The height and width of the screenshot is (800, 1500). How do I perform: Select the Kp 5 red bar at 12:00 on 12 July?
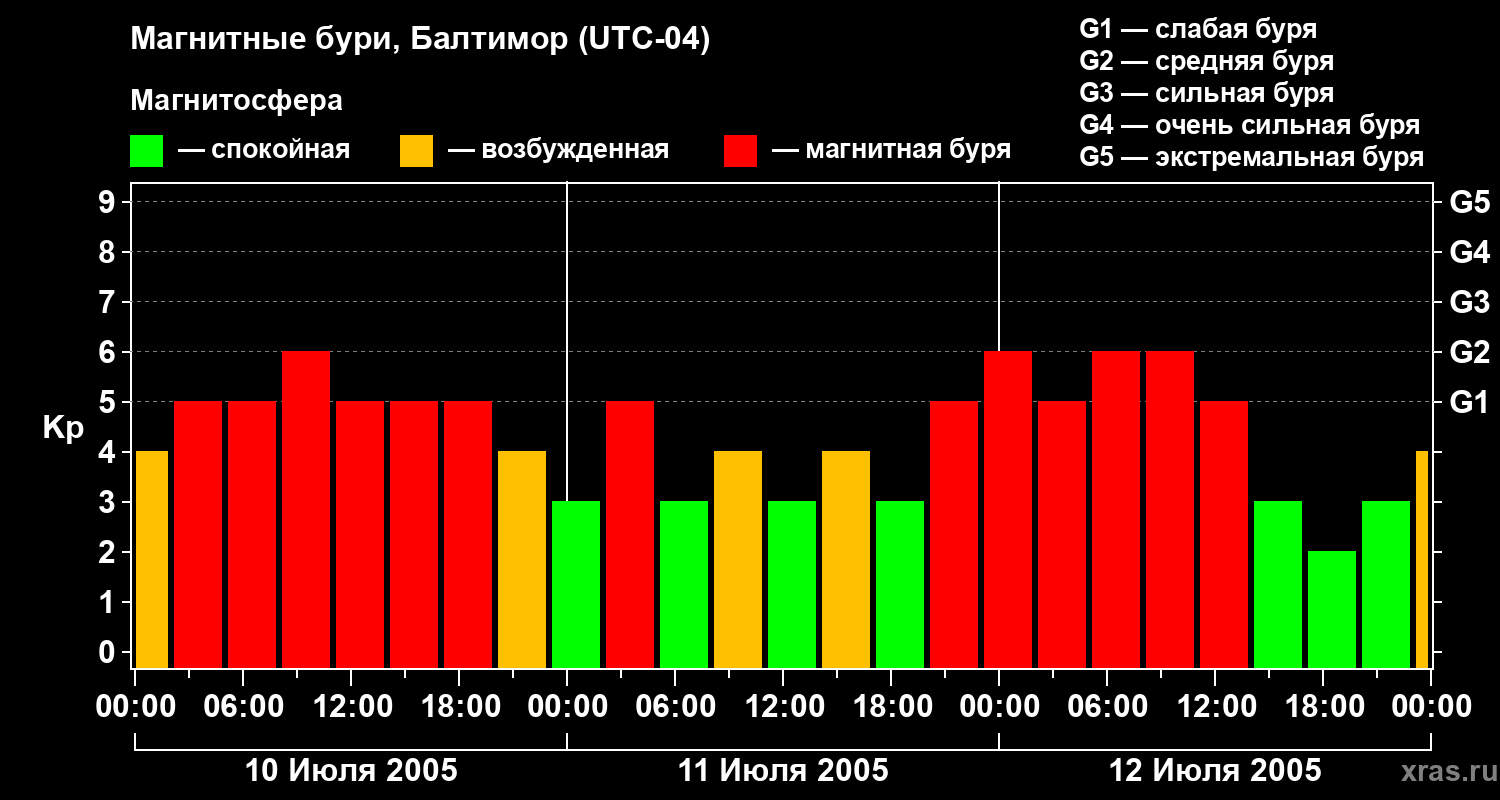point(1224,535)
